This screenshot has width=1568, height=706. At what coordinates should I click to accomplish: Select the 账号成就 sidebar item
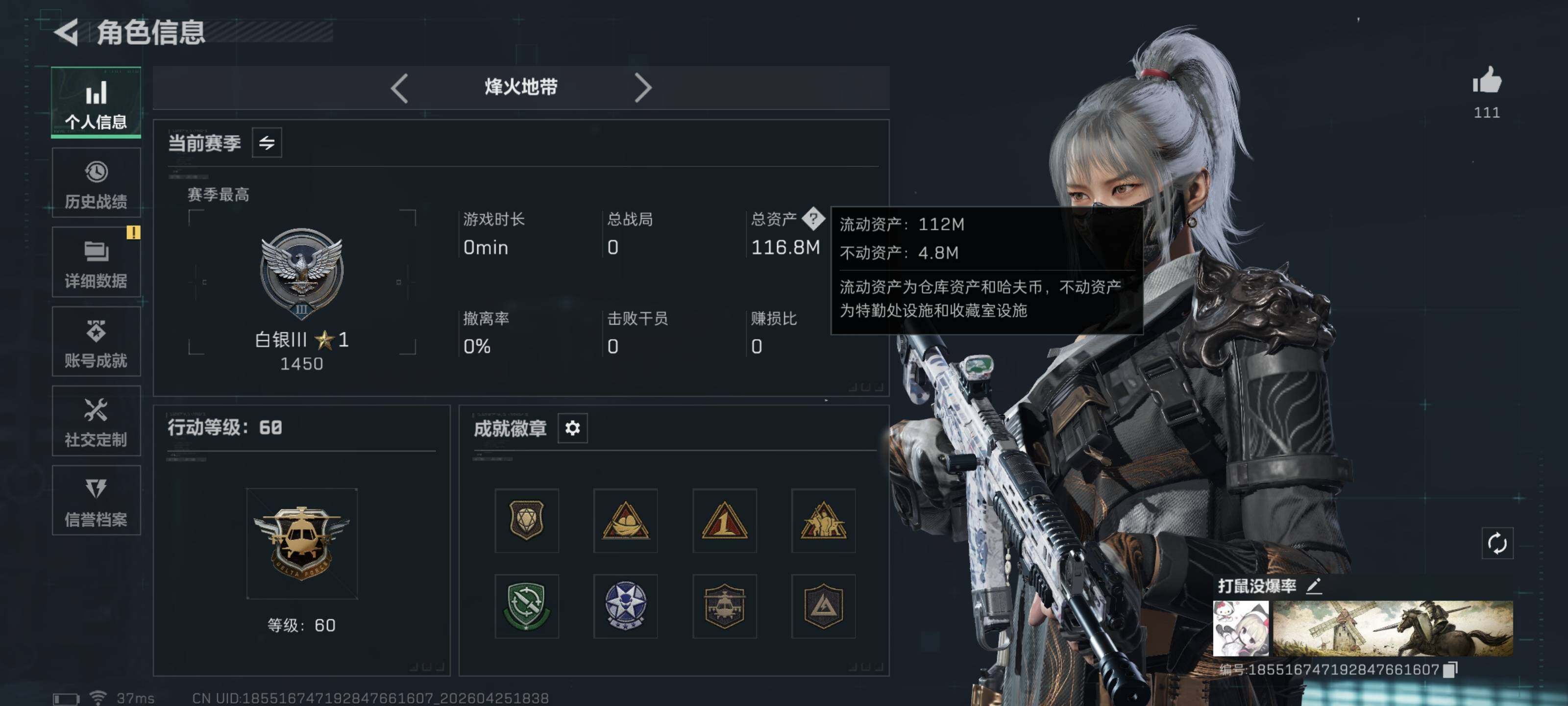(x=96, y=342)
